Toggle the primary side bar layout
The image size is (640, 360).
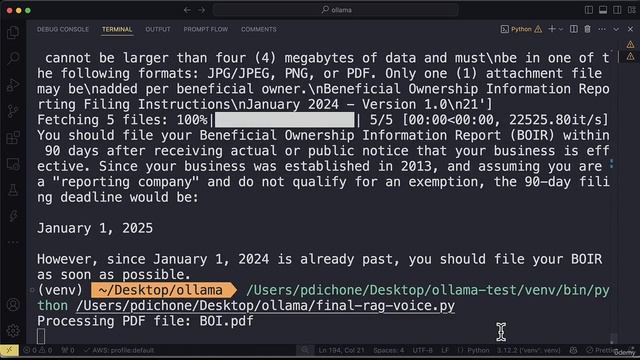coord(589,10)
